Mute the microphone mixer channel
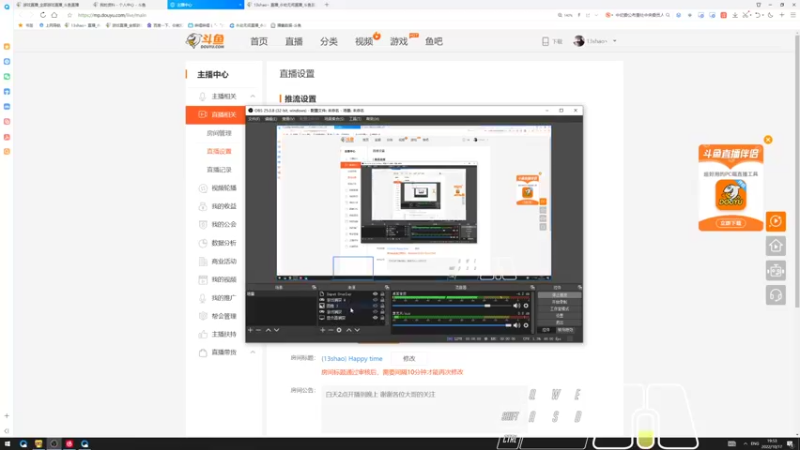 point(517,325)
